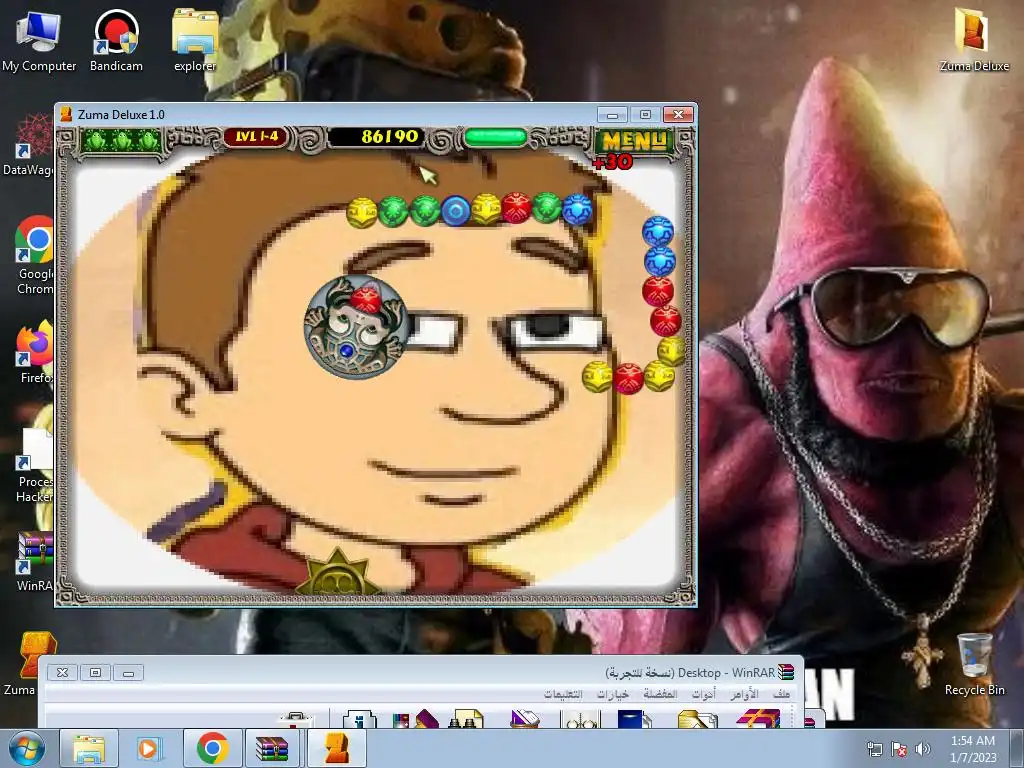
Task: Click the stone frog ball shooter
Action: click(357, 327)
